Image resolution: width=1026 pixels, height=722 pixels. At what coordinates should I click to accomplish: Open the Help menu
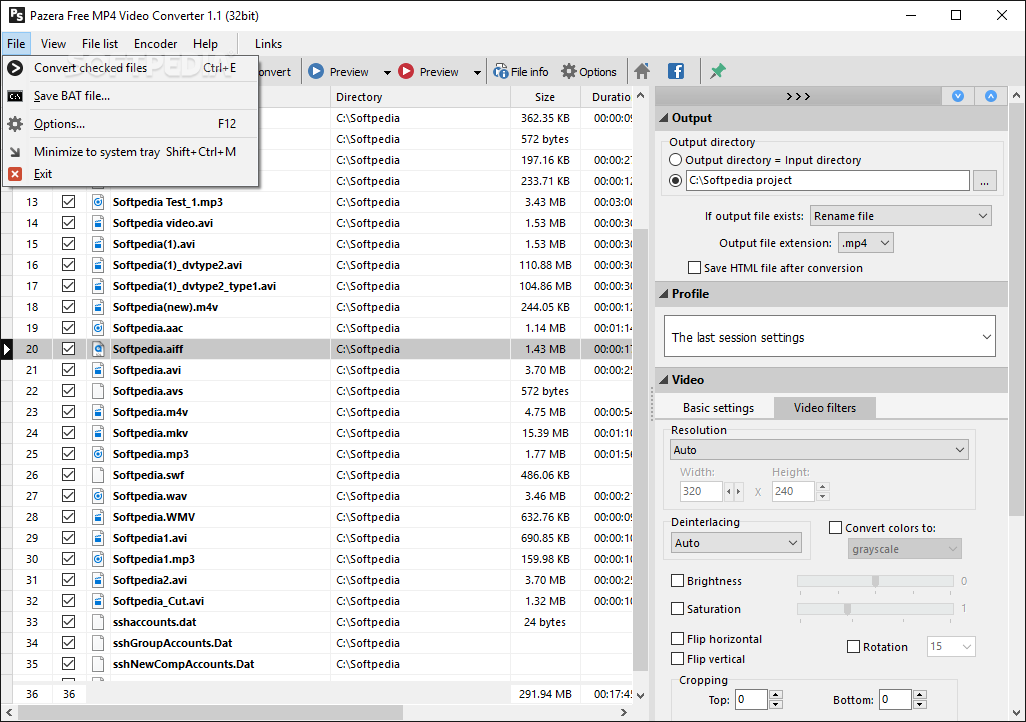click(x=205, y=44)
